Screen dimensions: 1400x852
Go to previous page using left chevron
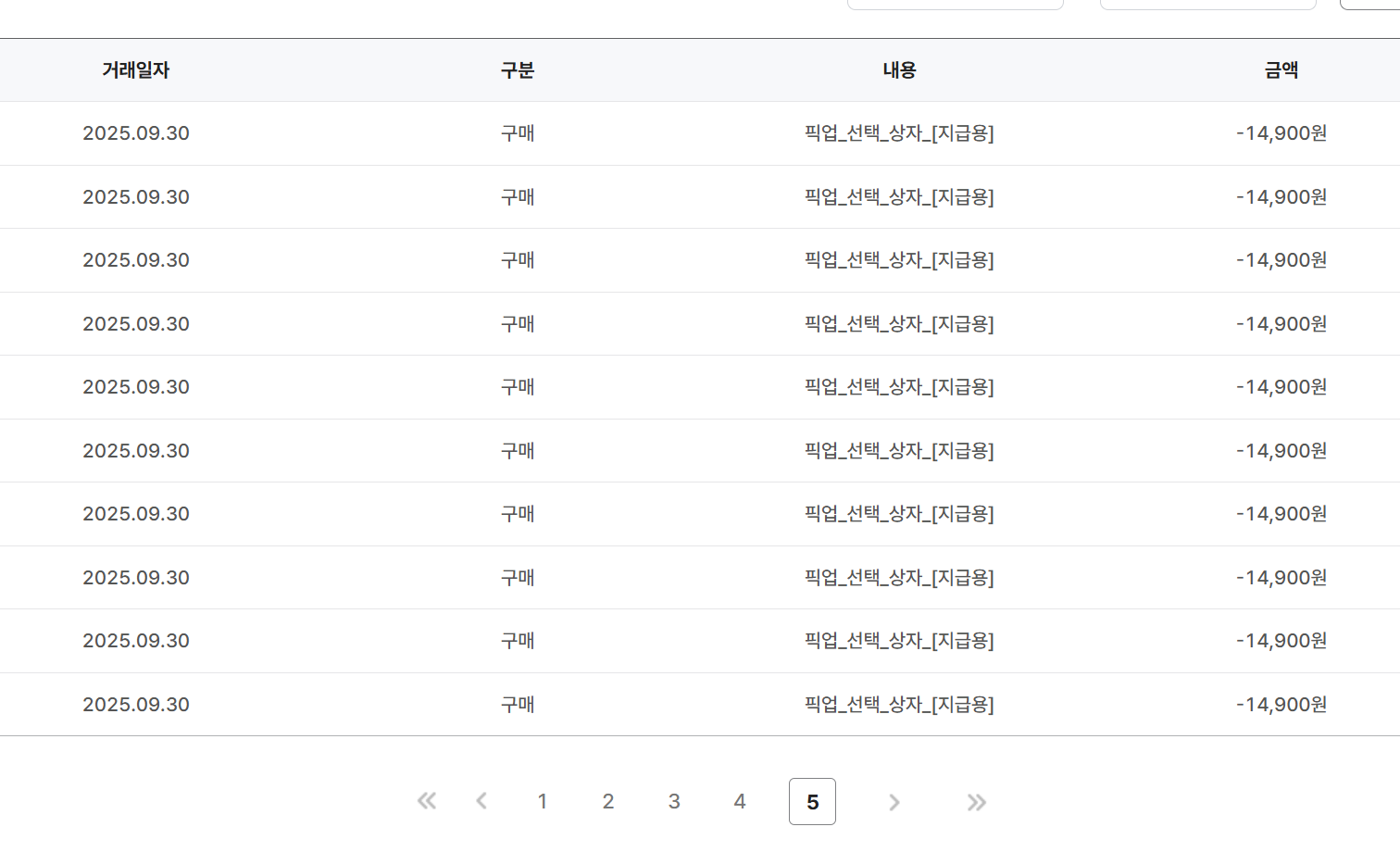(481, 801)
